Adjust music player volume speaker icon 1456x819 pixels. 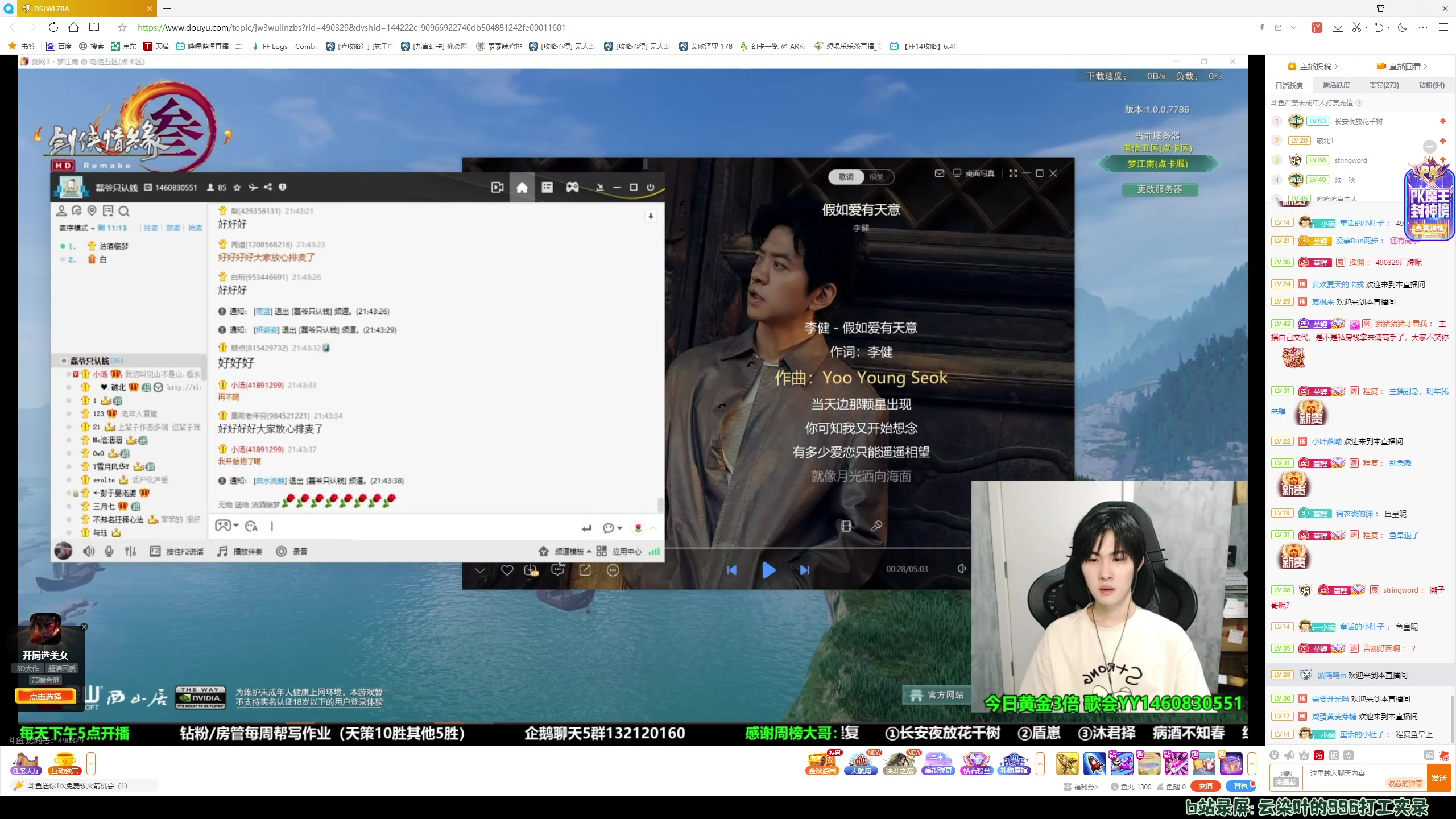tap(961, 569)
